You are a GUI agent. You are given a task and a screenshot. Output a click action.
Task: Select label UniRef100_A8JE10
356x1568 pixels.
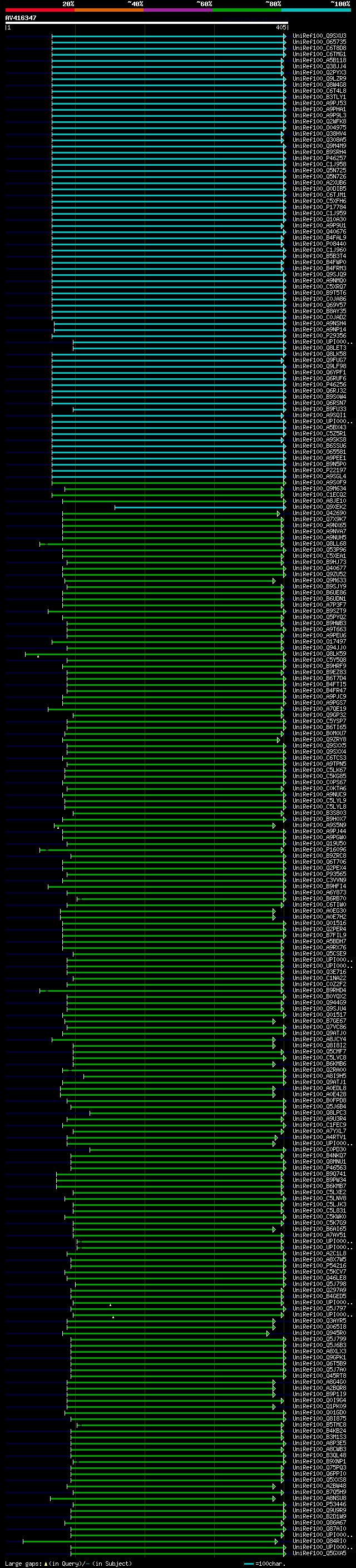[x=319, y=501]
